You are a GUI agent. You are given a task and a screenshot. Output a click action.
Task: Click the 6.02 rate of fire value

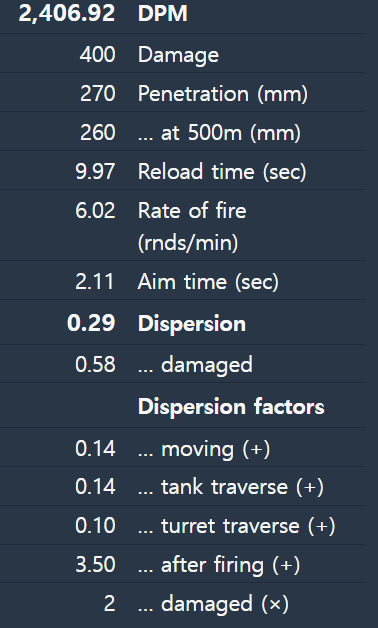[x=95, y=211]
